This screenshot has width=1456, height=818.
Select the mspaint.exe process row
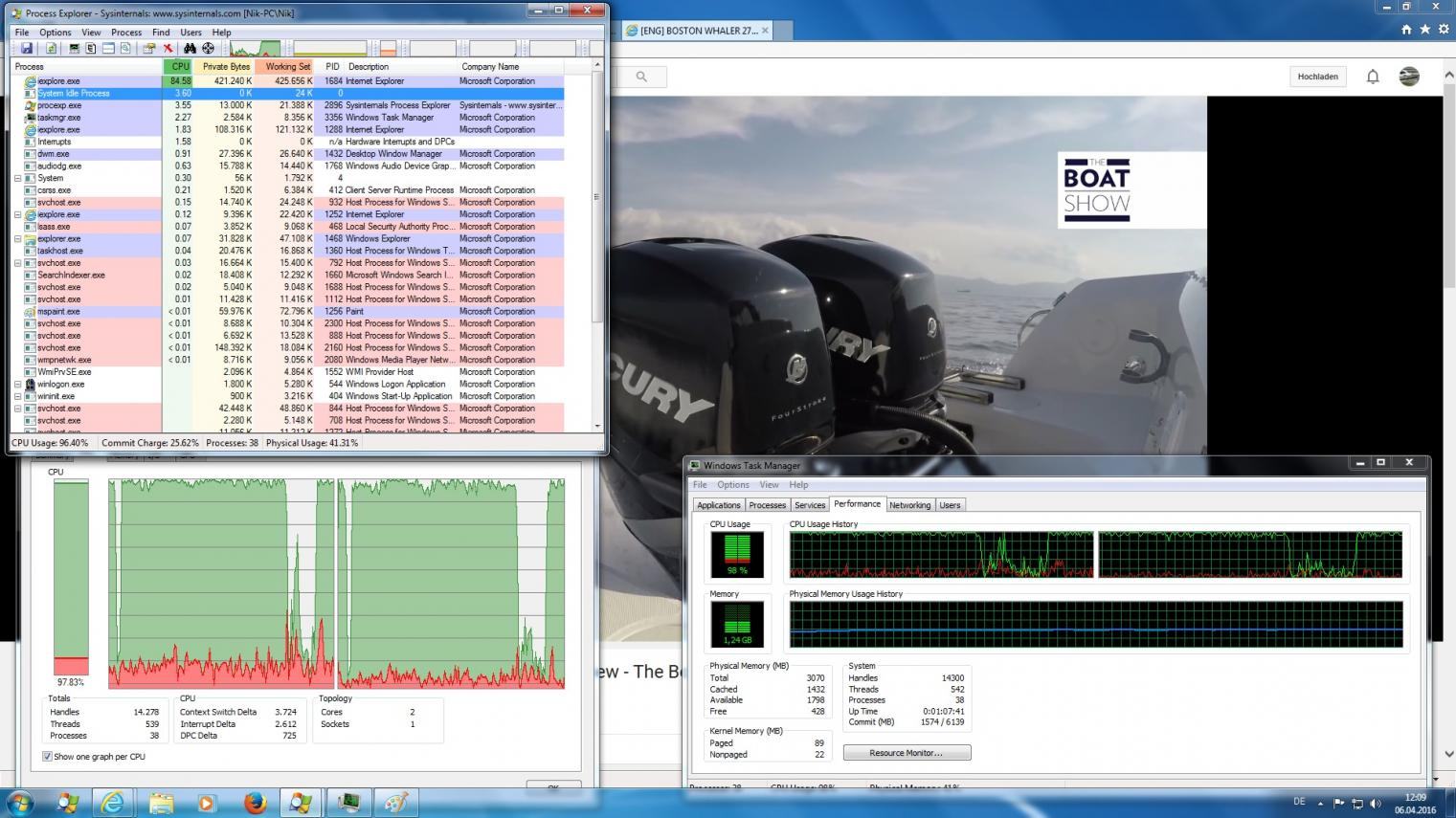point(288,311)
